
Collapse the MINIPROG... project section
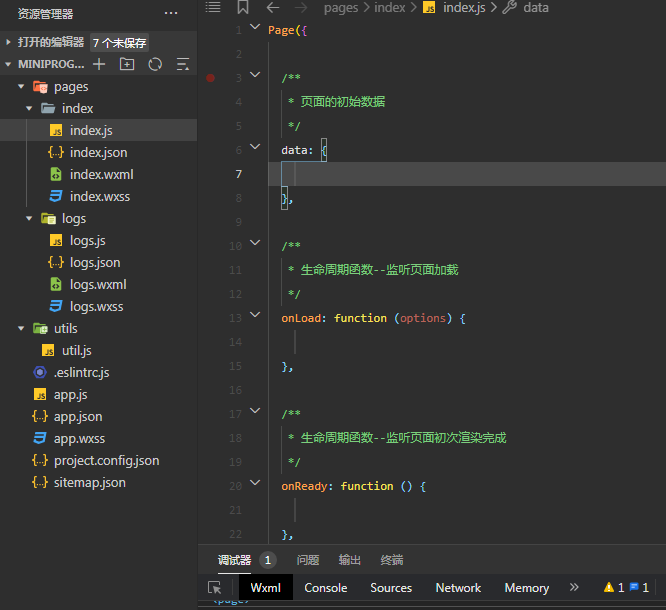[x=8, y=64]
